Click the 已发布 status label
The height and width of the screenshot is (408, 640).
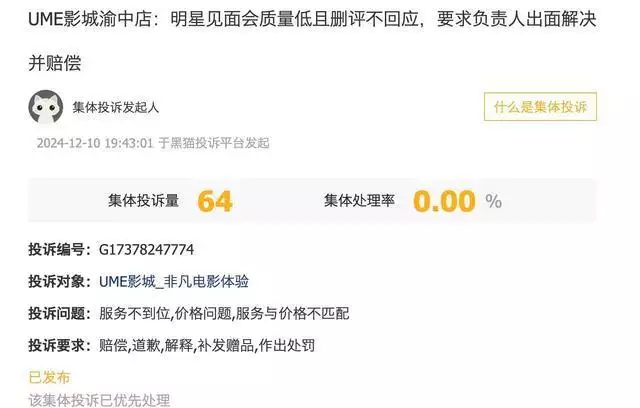coord(49,377)
